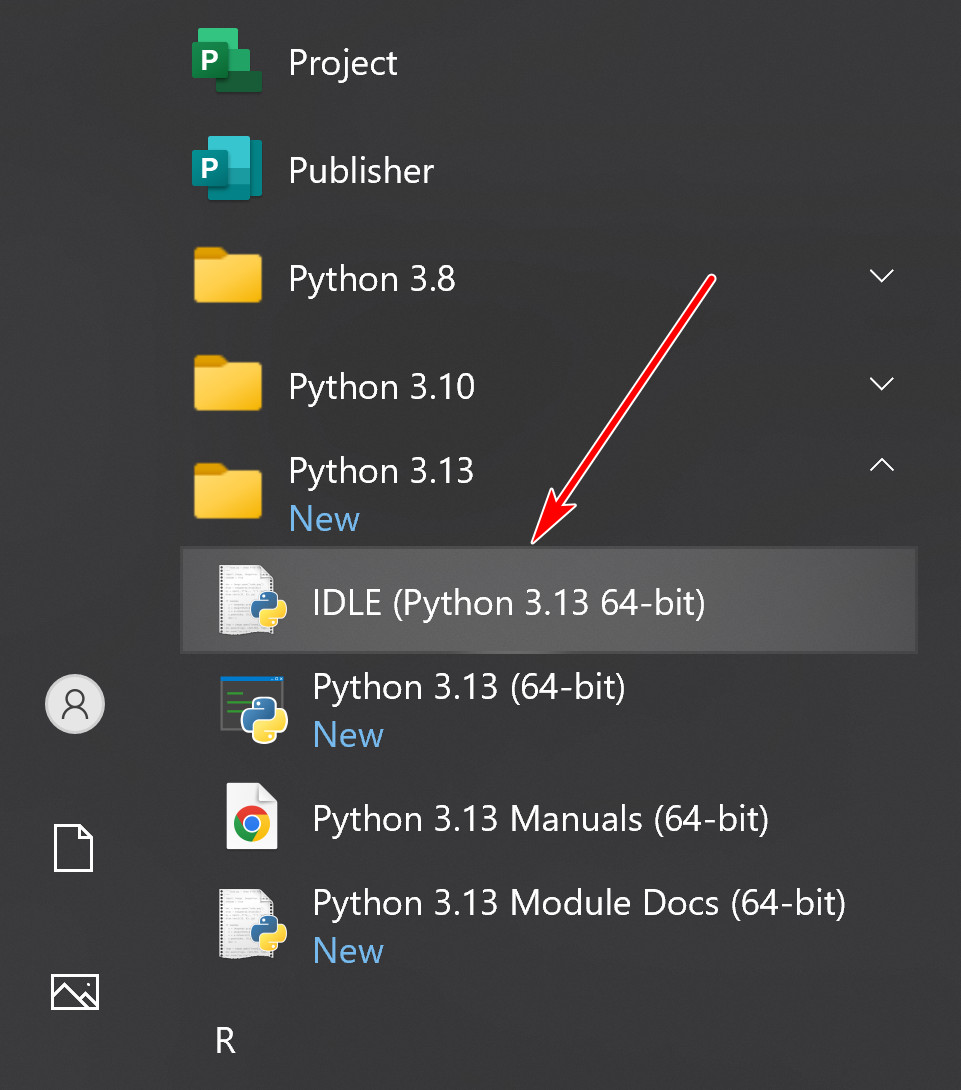The height and width of the screenshot is (1090, 961).
Task: Click the Python 3.13 (64-bit) console icon
Action: click(x=253, y=709)
